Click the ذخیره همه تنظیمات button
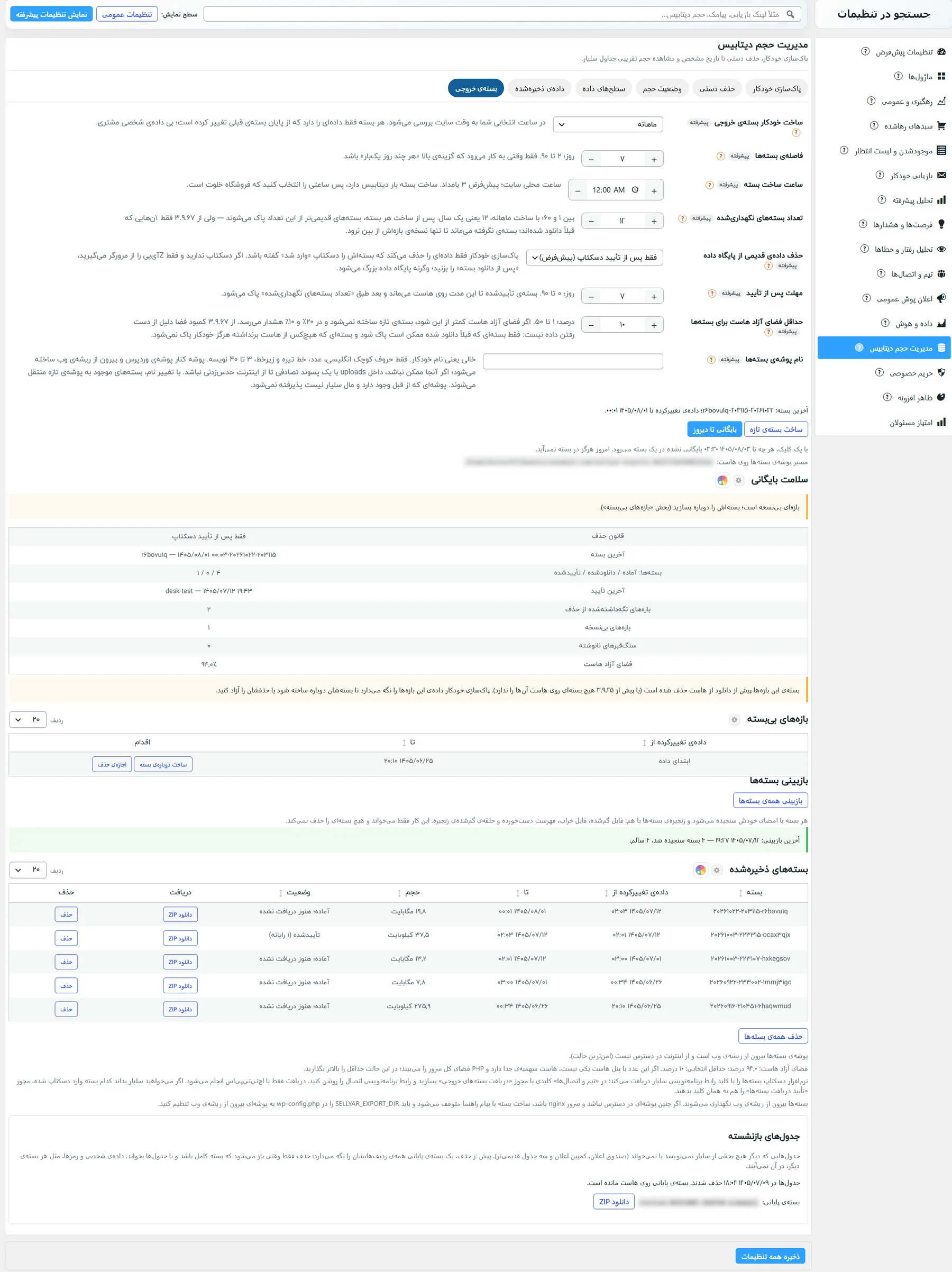 click(x=770, y=1257)
